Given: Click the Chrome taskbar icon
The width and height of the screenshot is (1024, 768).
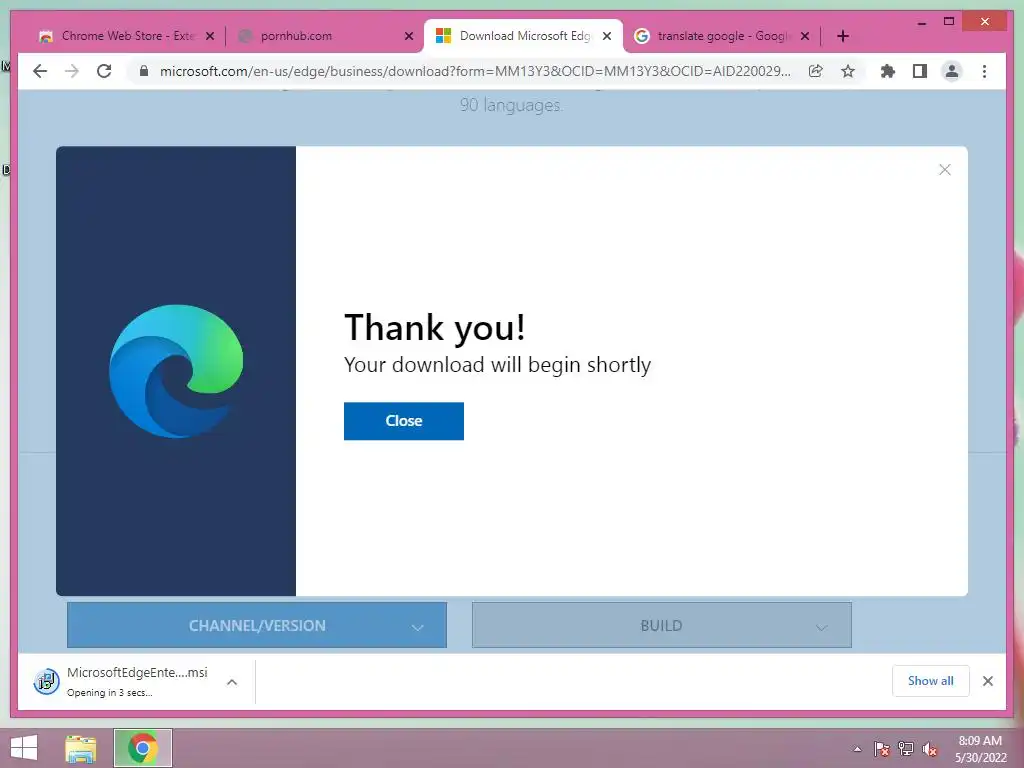Looking at the screenshot, I should (x=142, y=748).
